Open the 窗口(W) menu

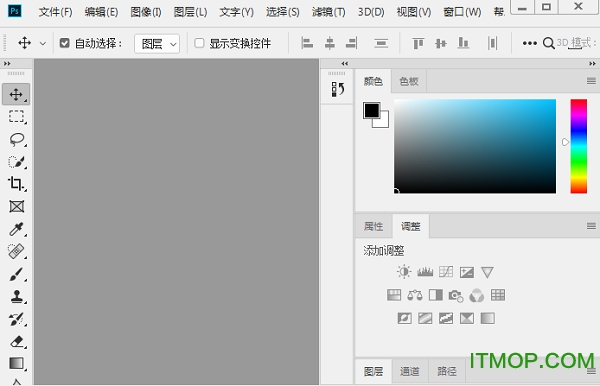tap(462, 12)
